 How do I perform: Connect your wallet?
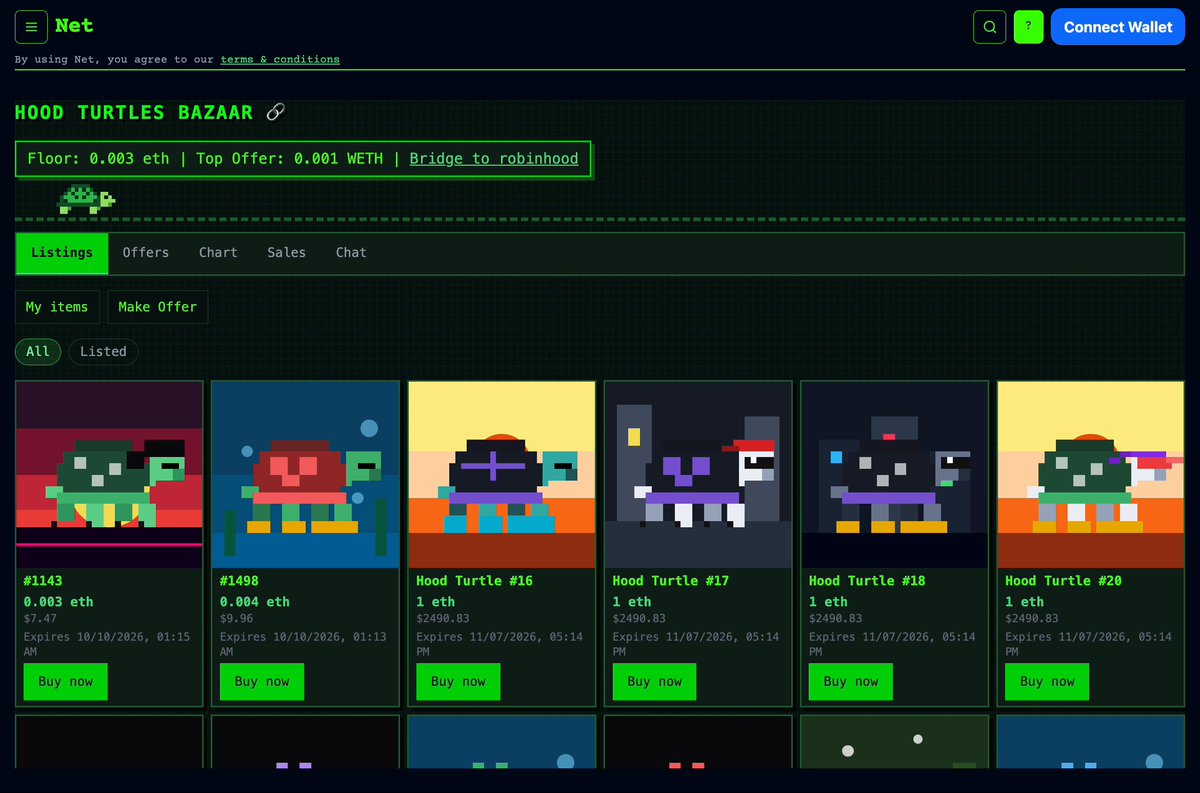click(1118, 27)
